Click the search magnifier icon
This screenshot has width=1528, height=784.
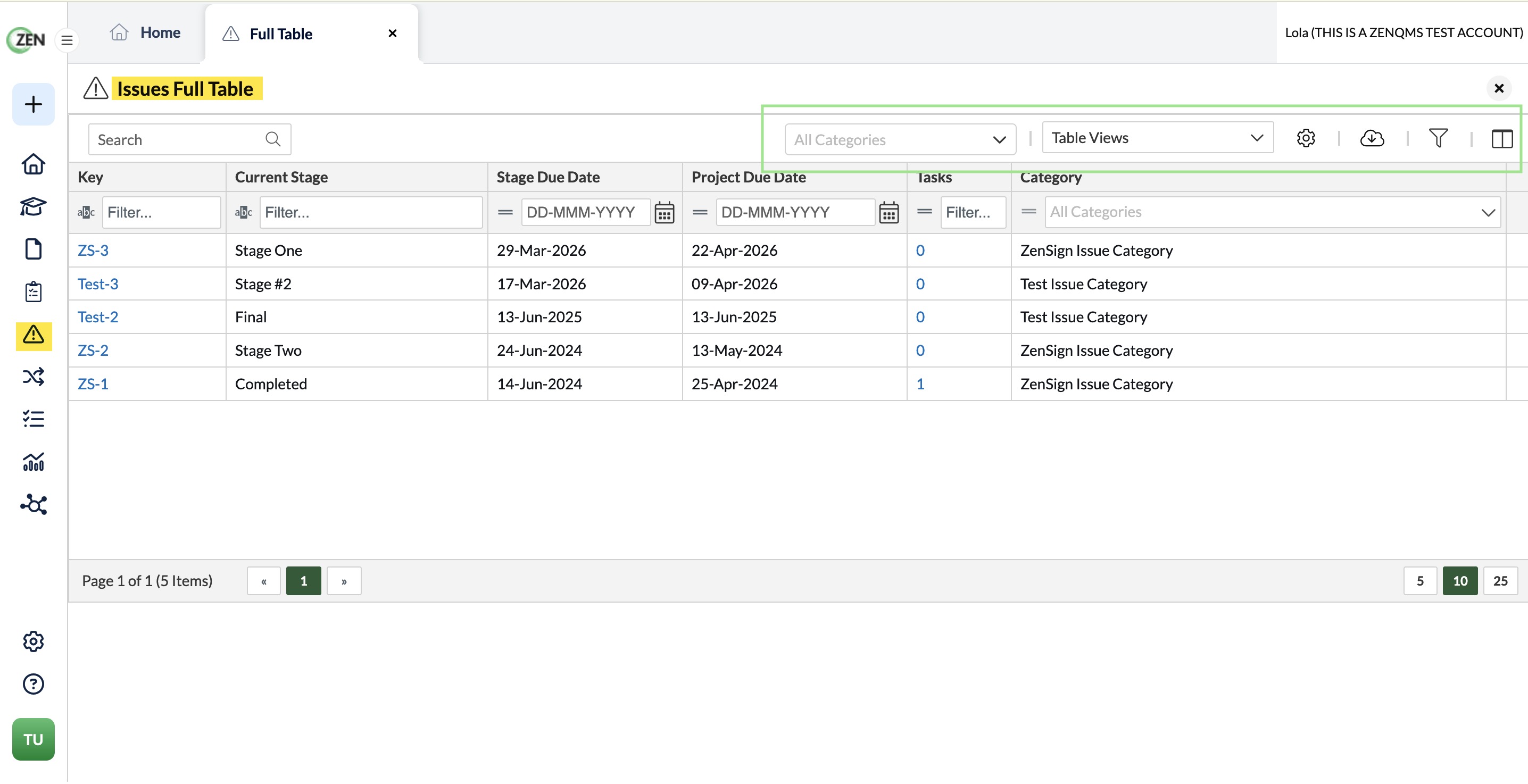pos(273,139)
